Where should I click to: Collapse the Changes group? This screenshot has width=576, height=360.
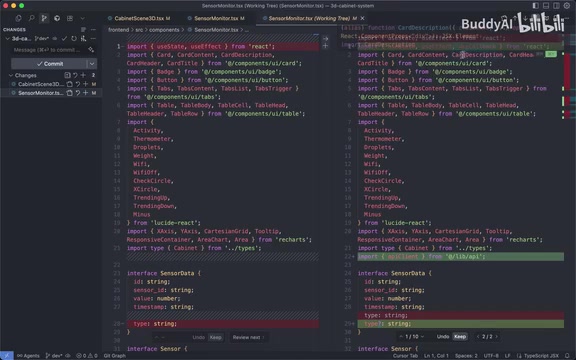tap(10, 75)
